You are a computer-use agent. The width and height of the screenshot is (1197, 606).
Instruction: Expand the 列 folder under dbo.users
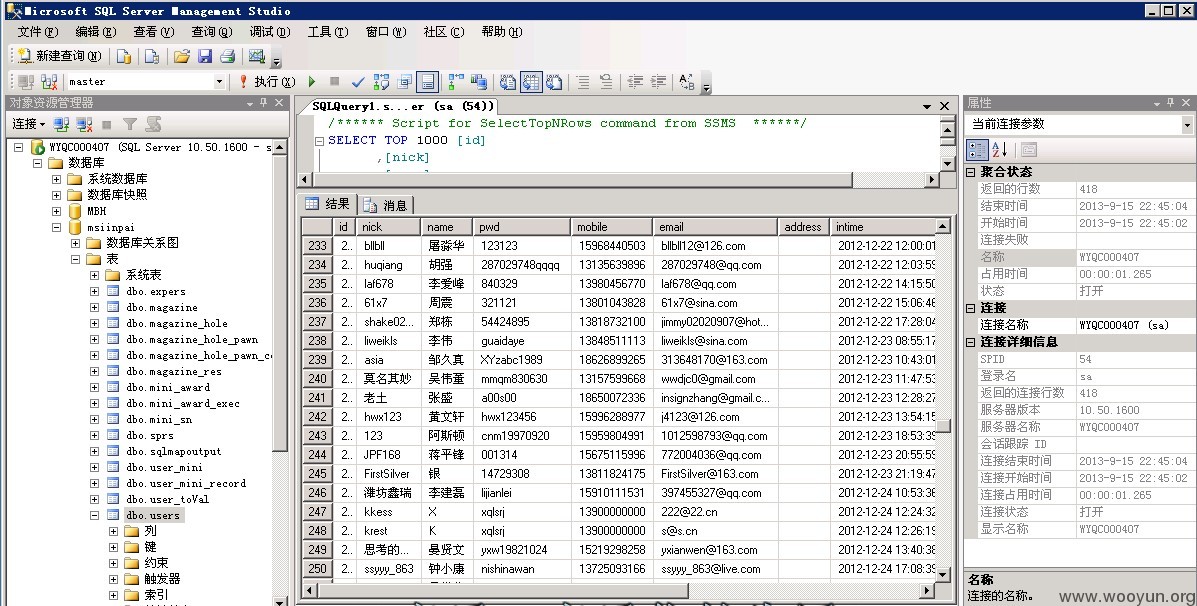pyautogui.click(x=114, y=531)
